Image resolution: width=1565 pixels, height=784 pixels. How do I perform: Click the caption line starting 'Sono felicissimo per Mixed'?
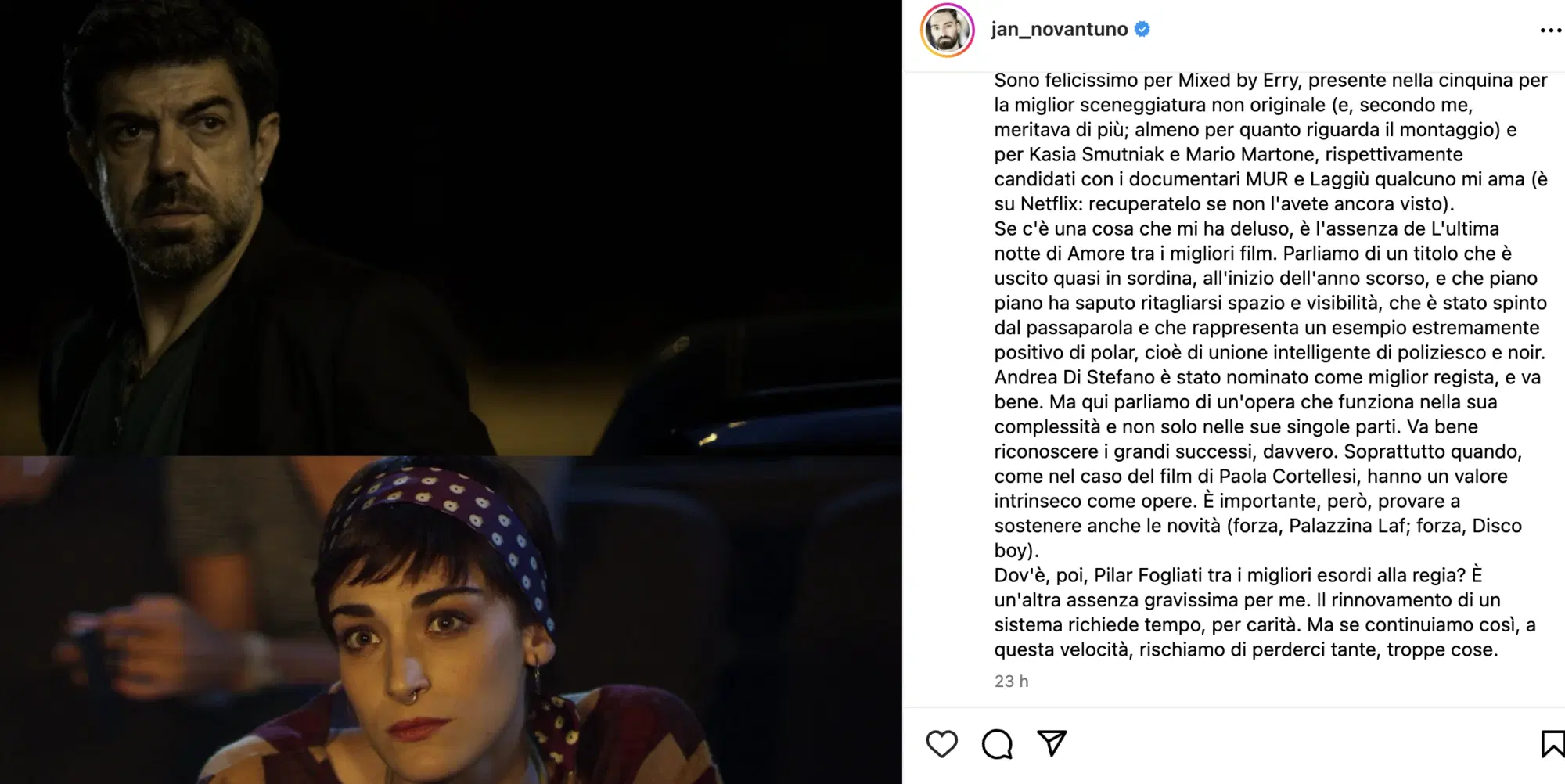pos(1271,81)
